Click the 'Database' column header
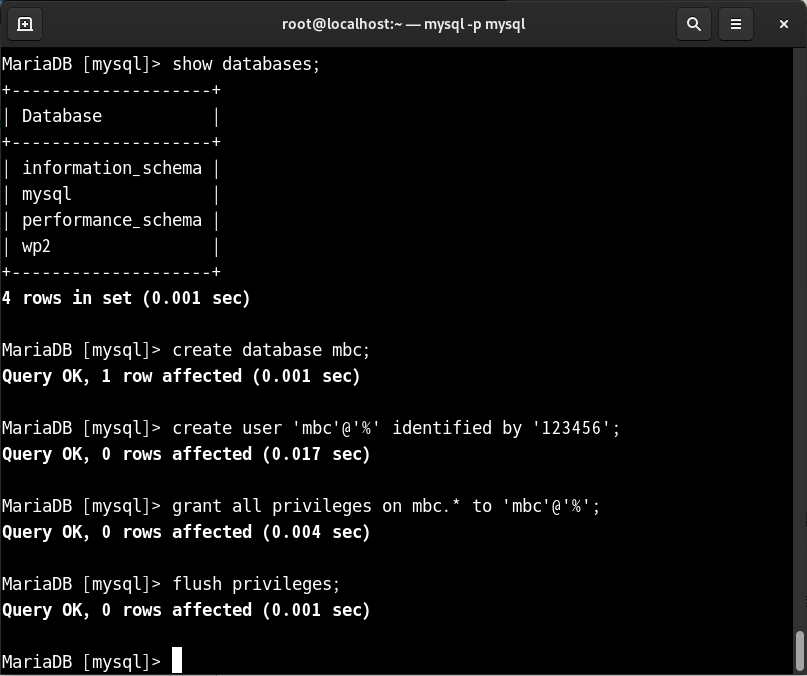 point(62,116)
